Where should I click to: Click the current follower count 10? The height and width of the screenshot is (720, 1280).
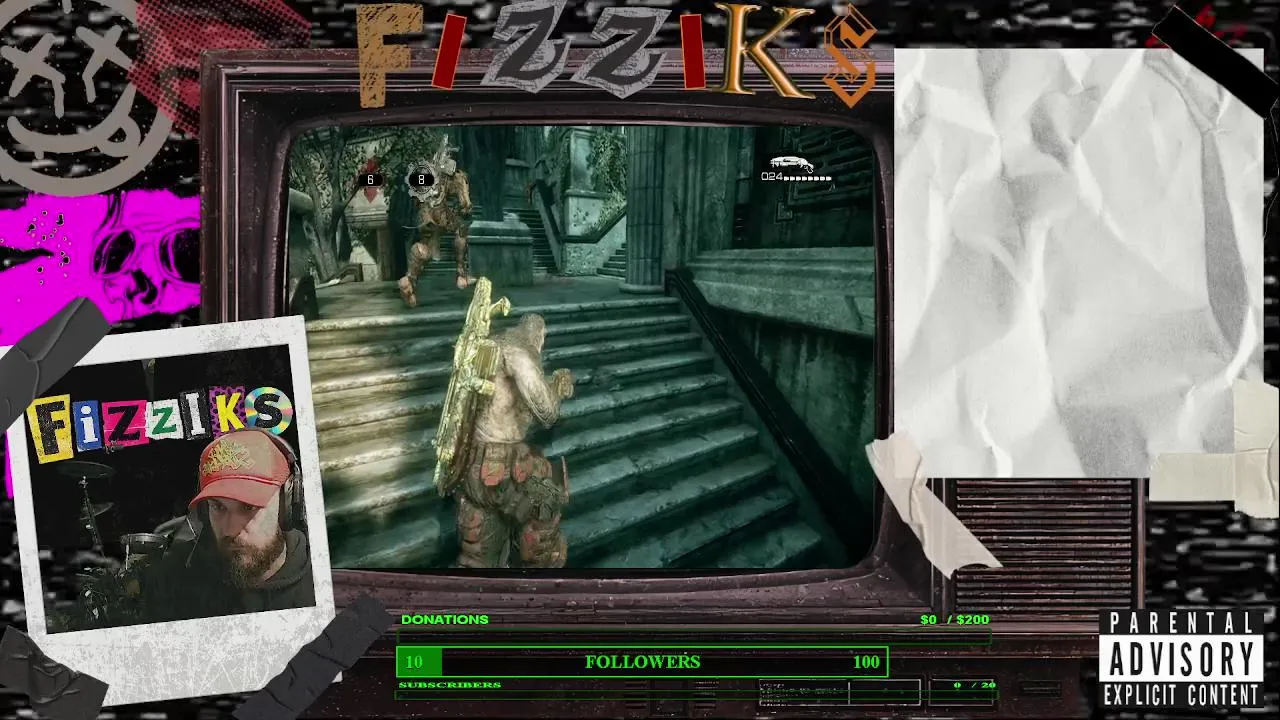414,662
